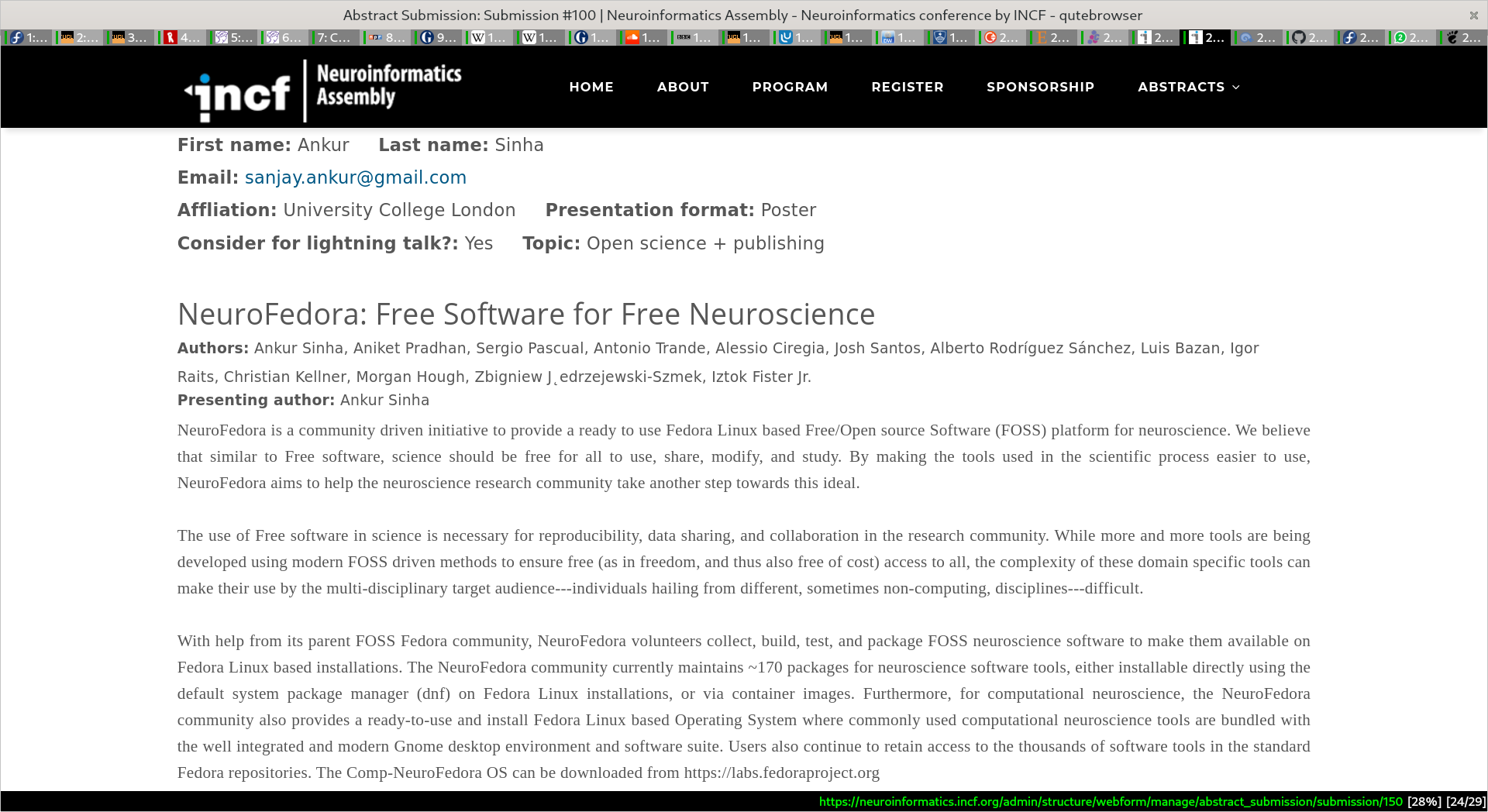Click the [24/29] tab counter
1488x812 pixels.
(1466, 801)
